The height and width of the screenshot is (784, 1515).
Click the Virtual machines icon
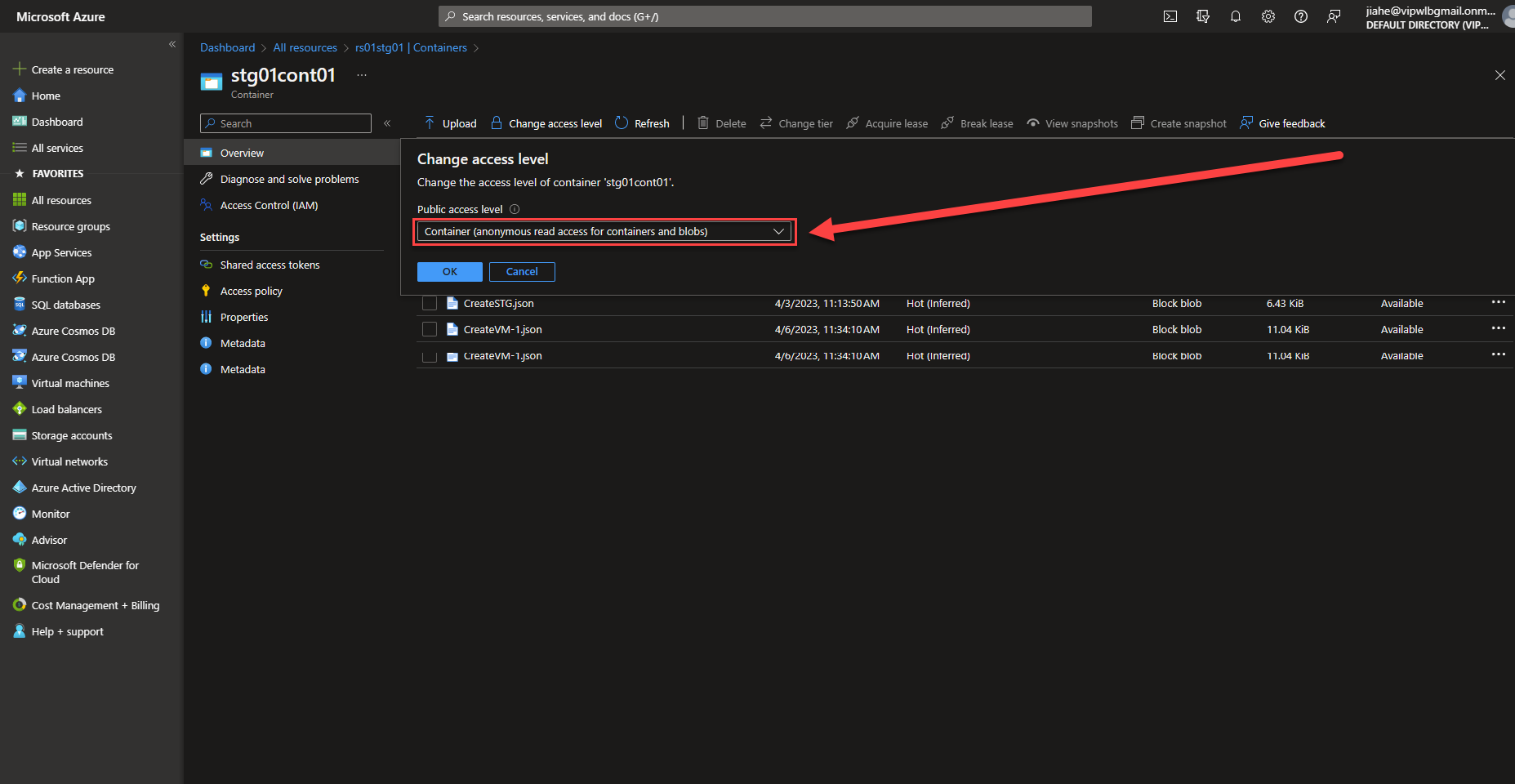coord(20,383)
